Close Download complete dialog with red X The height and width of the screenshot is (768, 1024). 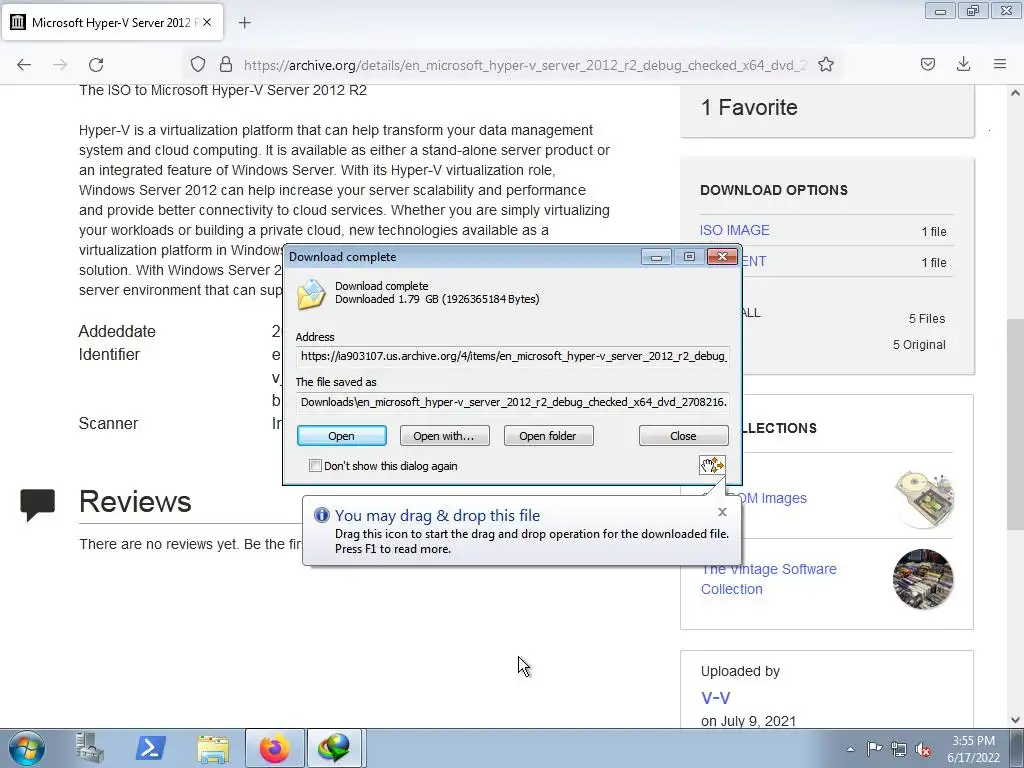(x=722, y=257)
